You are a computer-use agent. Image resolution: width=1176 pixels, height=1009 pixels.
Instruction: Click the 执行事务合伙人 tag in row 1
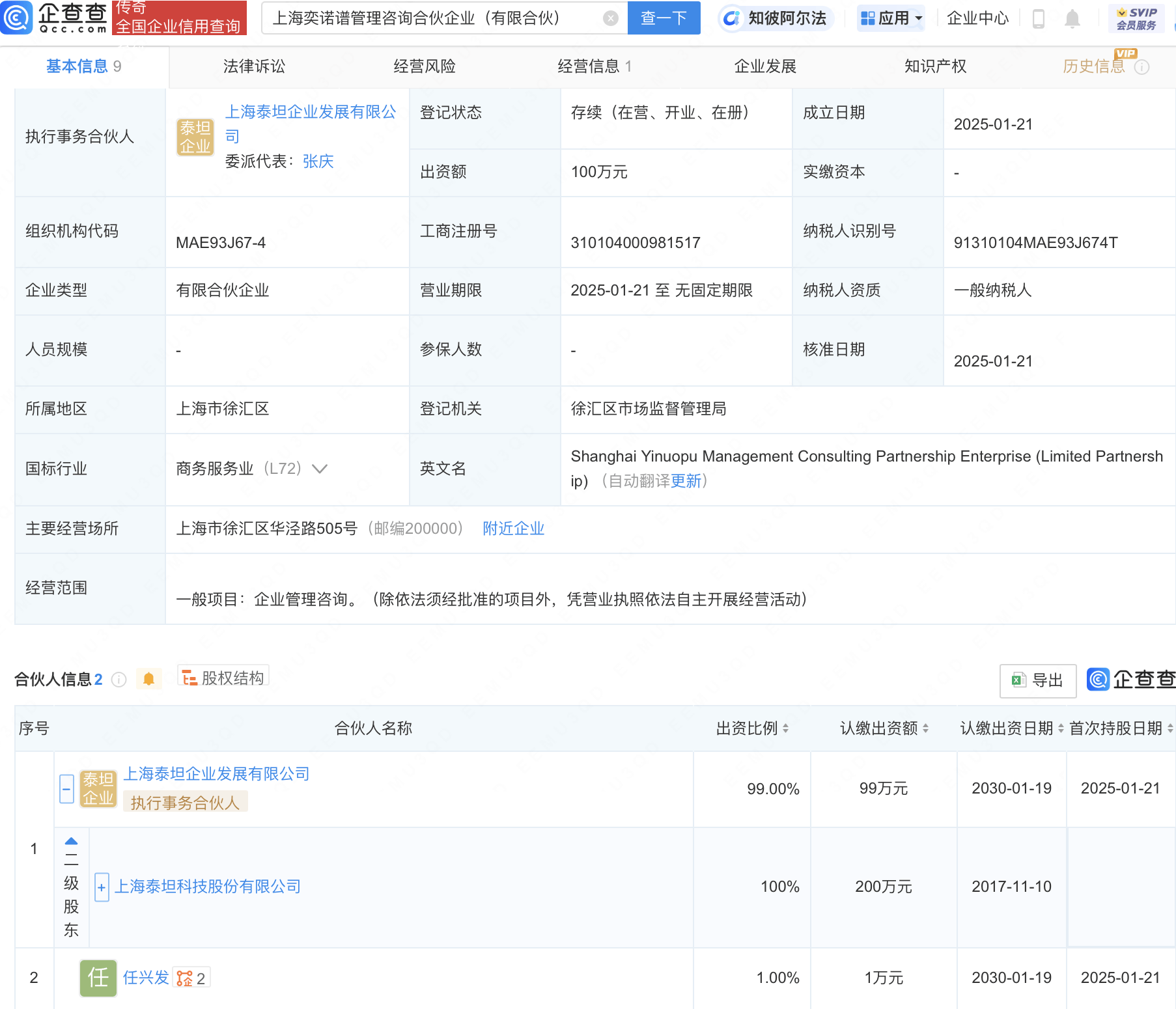click(186, 803)
